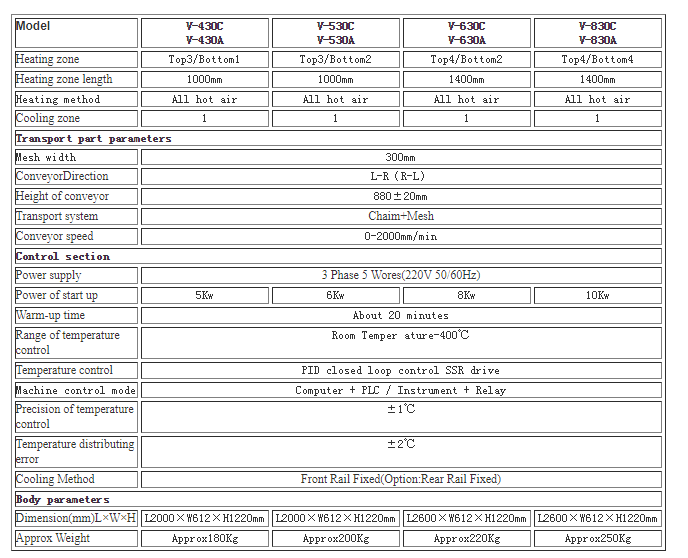
Task: Click the "10Kw" power of start up cell
Action: pyautogui.click(x=597, y=296)
